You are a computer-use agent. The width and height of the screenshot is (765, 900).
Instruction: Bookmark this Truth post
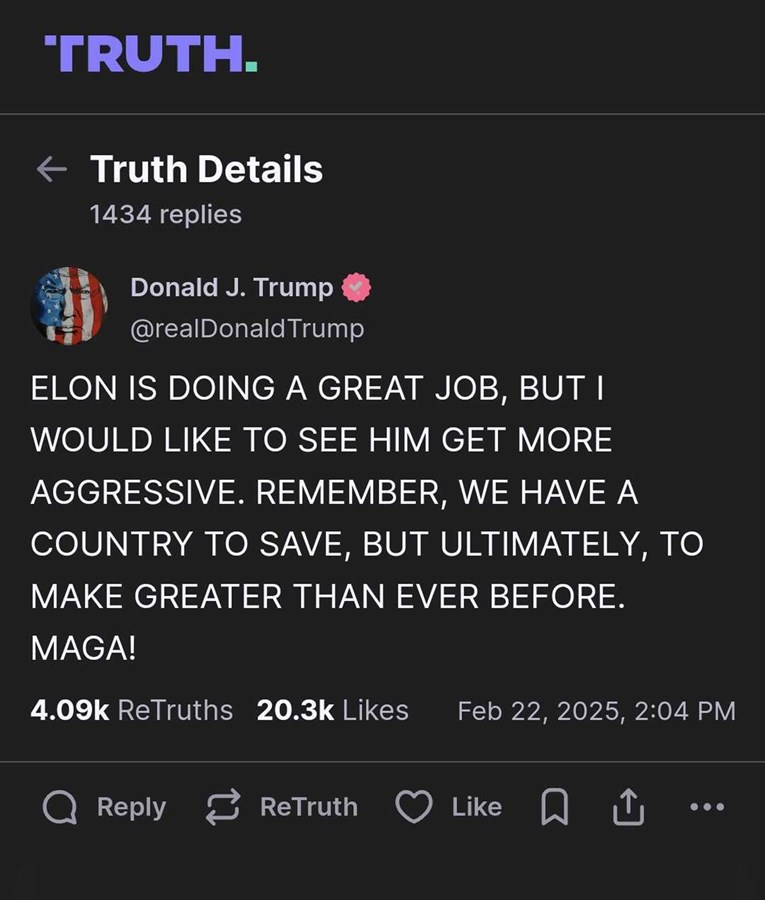pyautogui.click(x=555, y=808)
